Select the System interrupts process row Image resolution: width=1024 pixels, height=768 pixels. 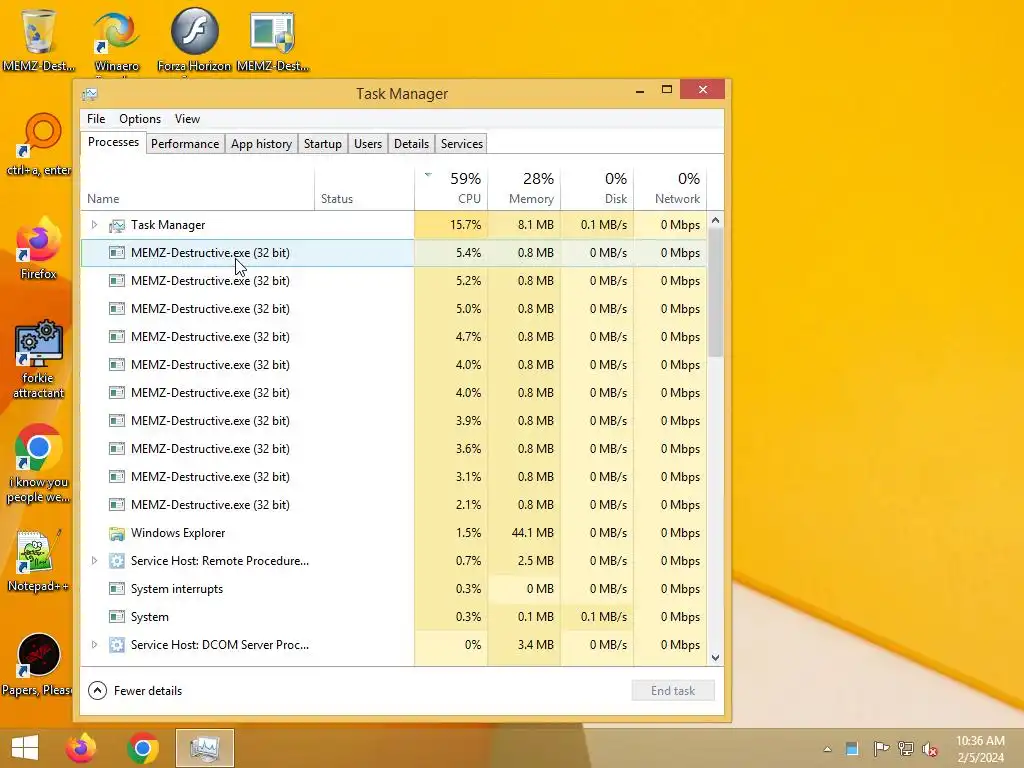click(x=394, y=589)
